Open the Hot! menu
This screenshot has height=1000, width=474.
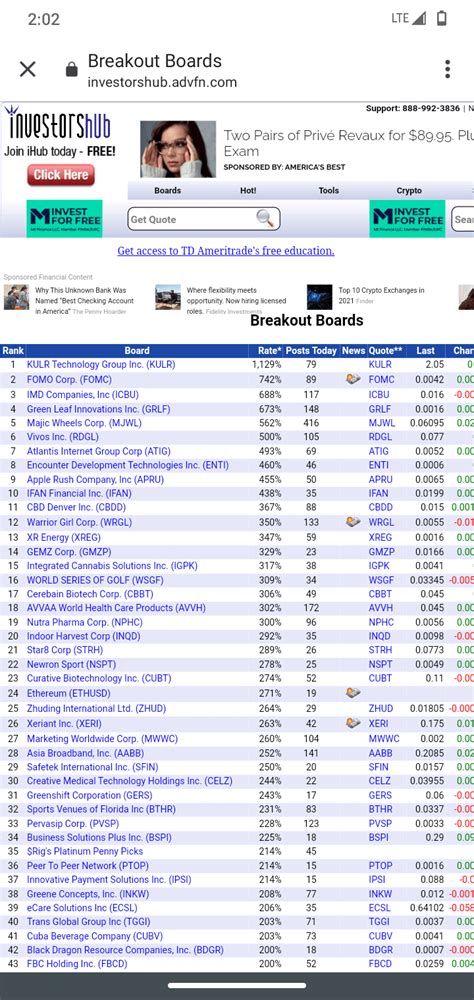(x=248, y=190)
